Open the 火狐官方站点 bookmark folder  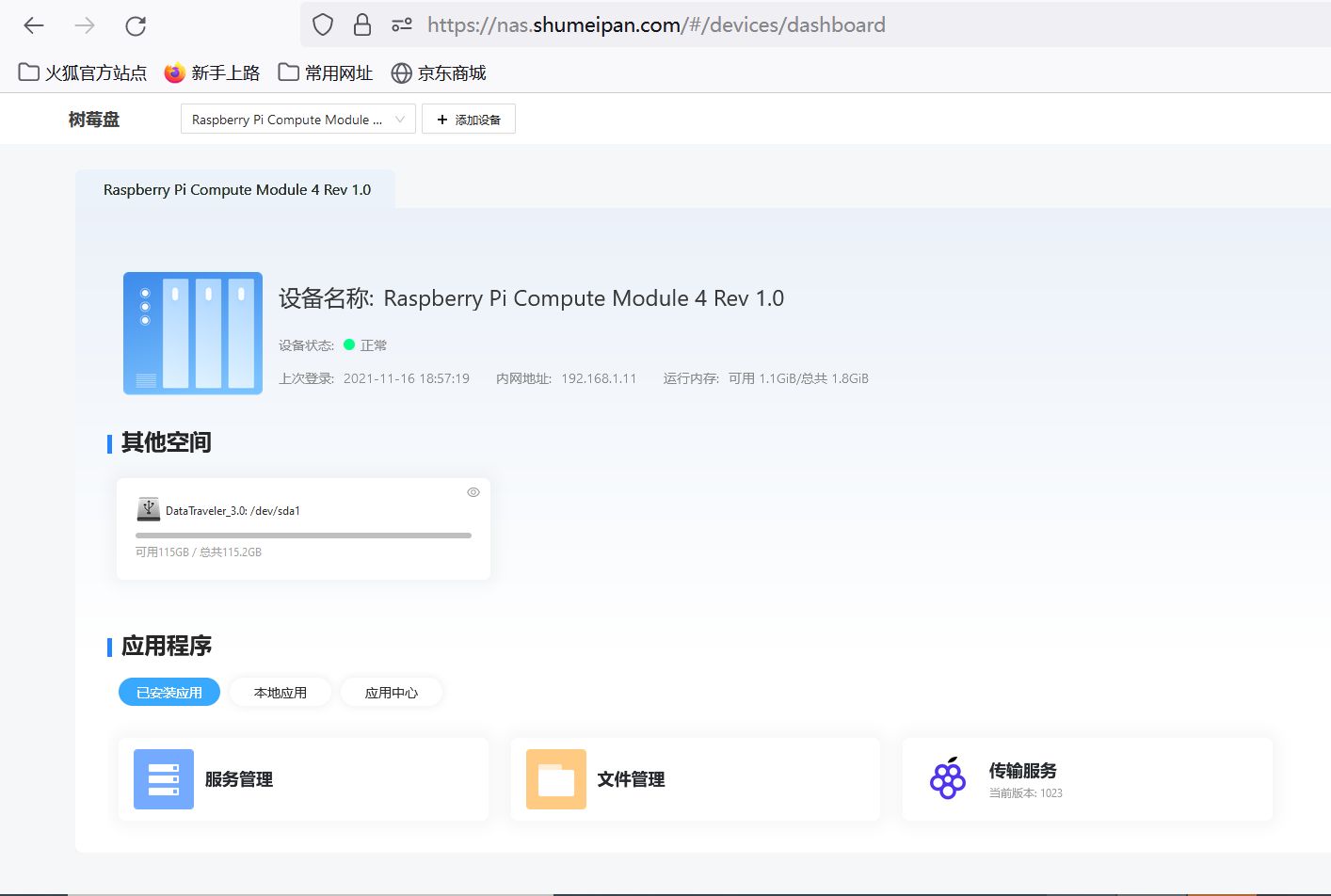pyautogui.click(x=83, y=72)
